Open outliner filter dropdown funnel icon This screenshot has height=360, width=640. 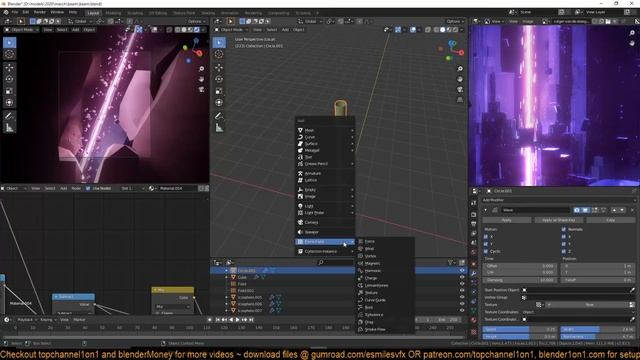[x=451, y=262]
